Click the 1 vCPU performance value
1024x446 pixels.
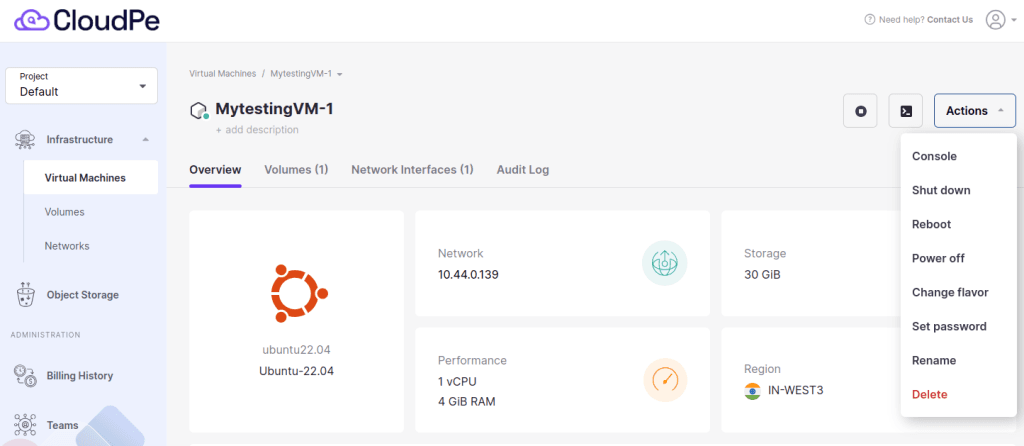click(457, 381)
